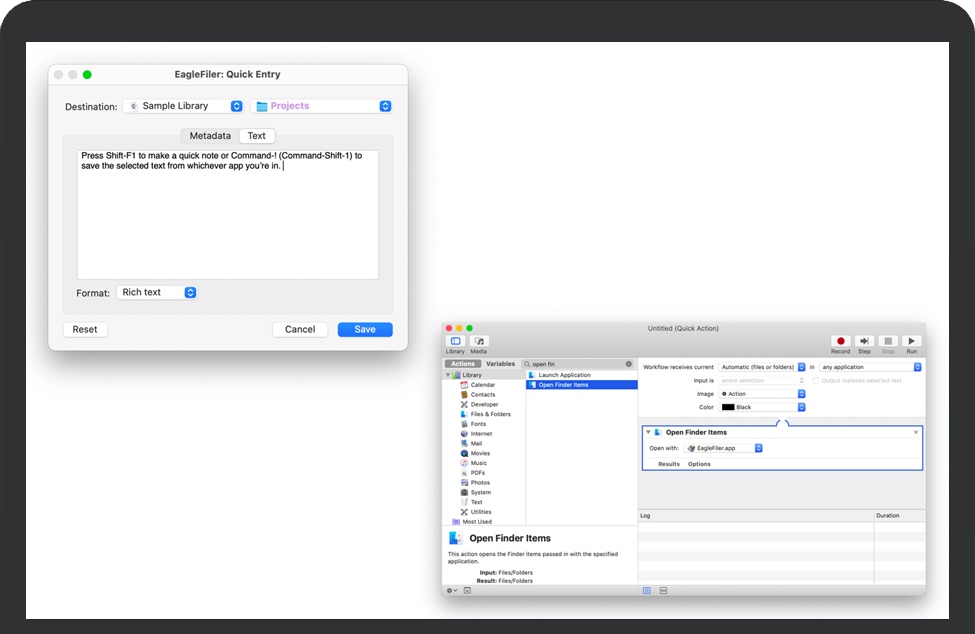Open the Rich text Format dropdown
975x634 pixels.
157,293
